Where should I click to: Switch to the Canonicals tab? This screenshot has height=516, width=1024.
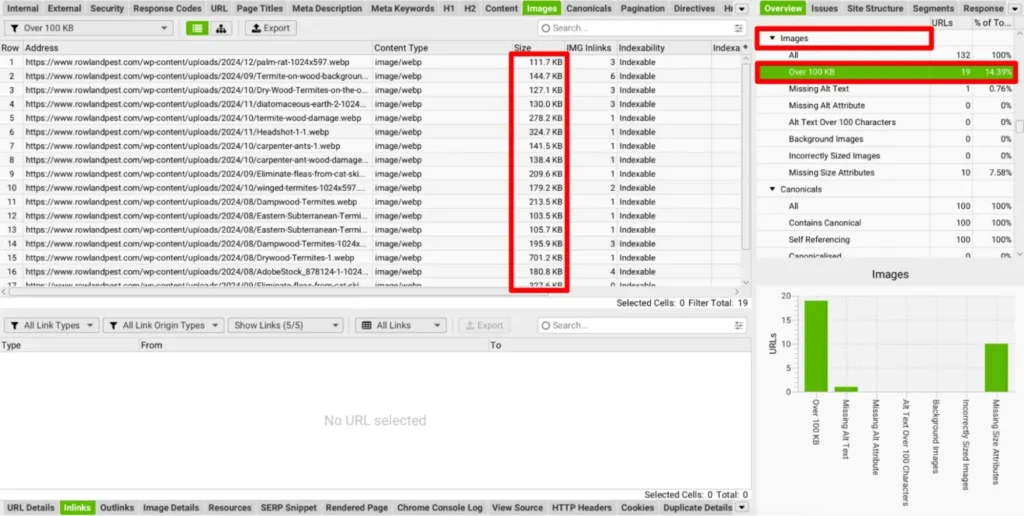(588, 8)
